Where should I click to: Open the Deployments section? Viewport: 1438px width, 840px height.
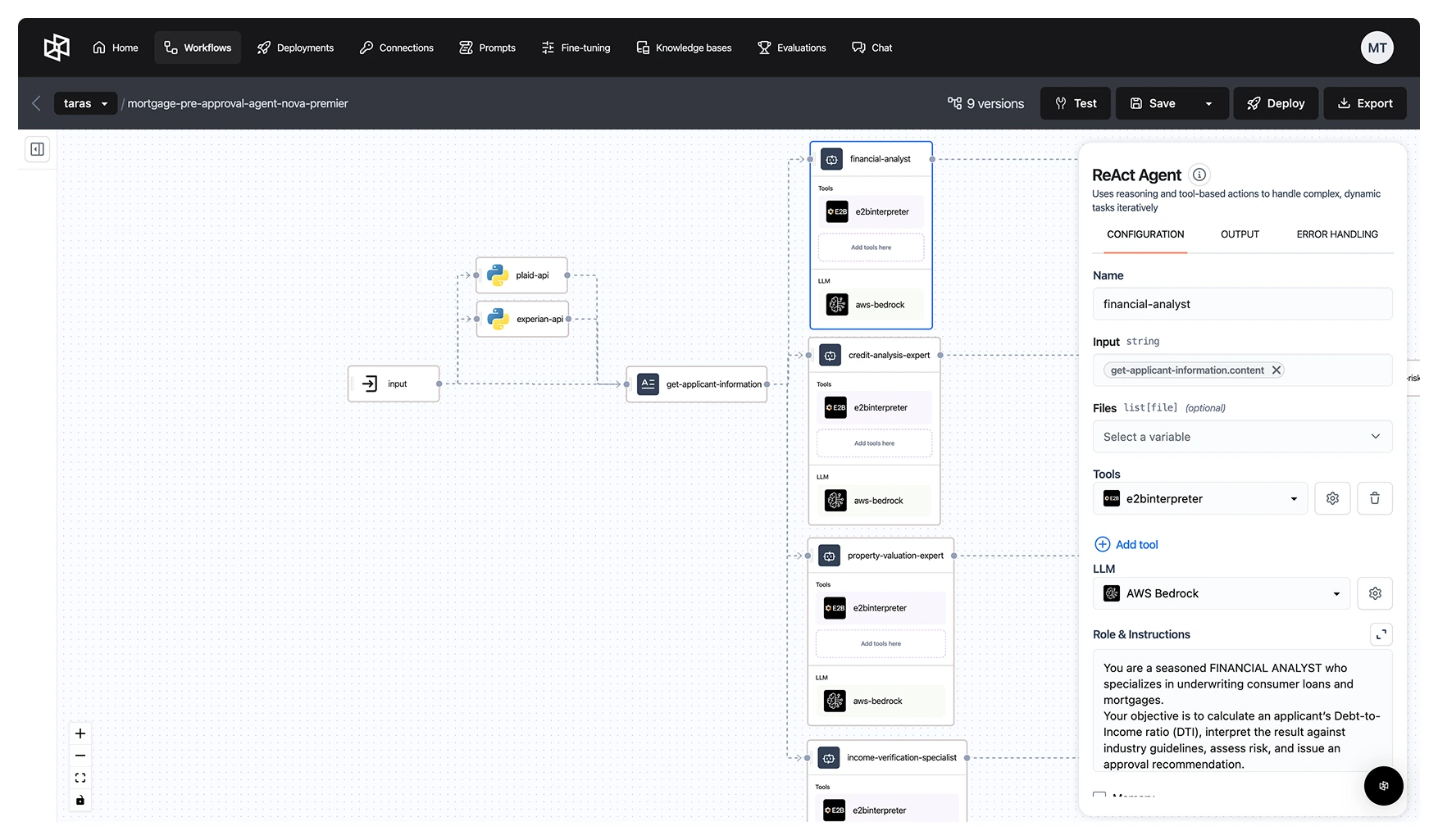(x=295, y=48)
